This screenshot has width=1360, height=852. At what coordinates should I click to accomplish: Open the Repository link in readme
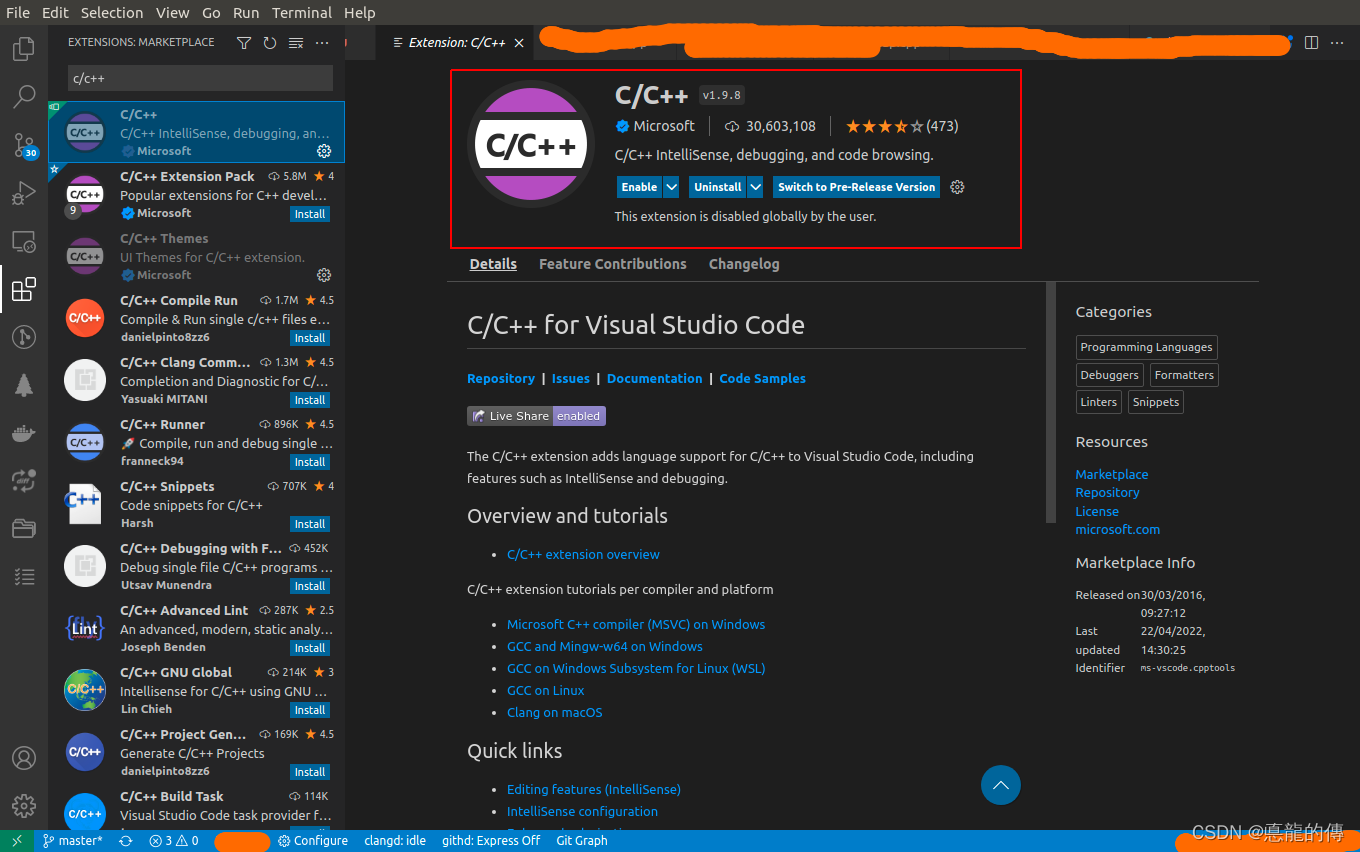501,378
